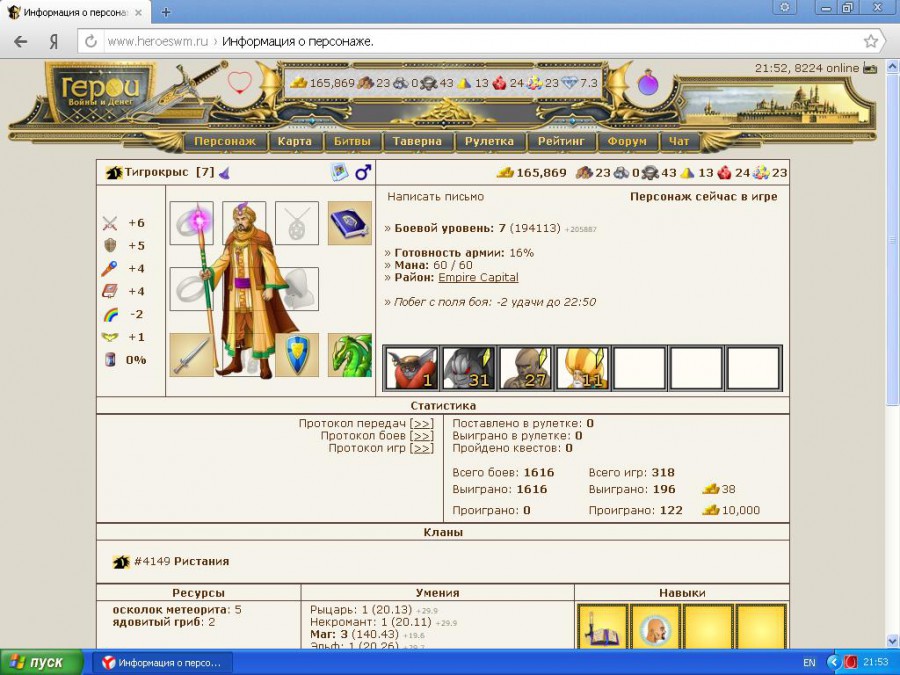
Task: Click the clan emblem beside #4149 Ристания
Action: [121, 562]
